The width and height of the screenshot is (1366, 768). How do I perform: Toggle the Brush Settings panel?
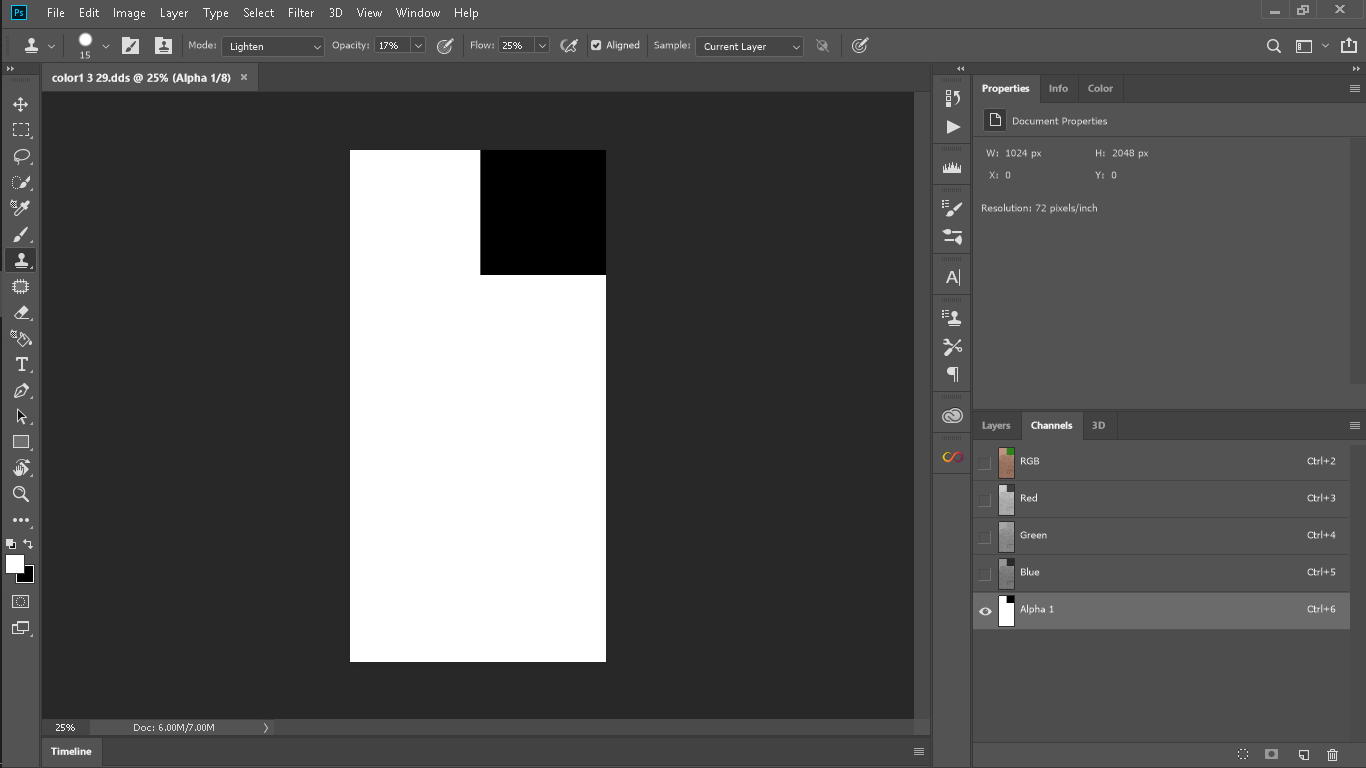tap(131, 46)
